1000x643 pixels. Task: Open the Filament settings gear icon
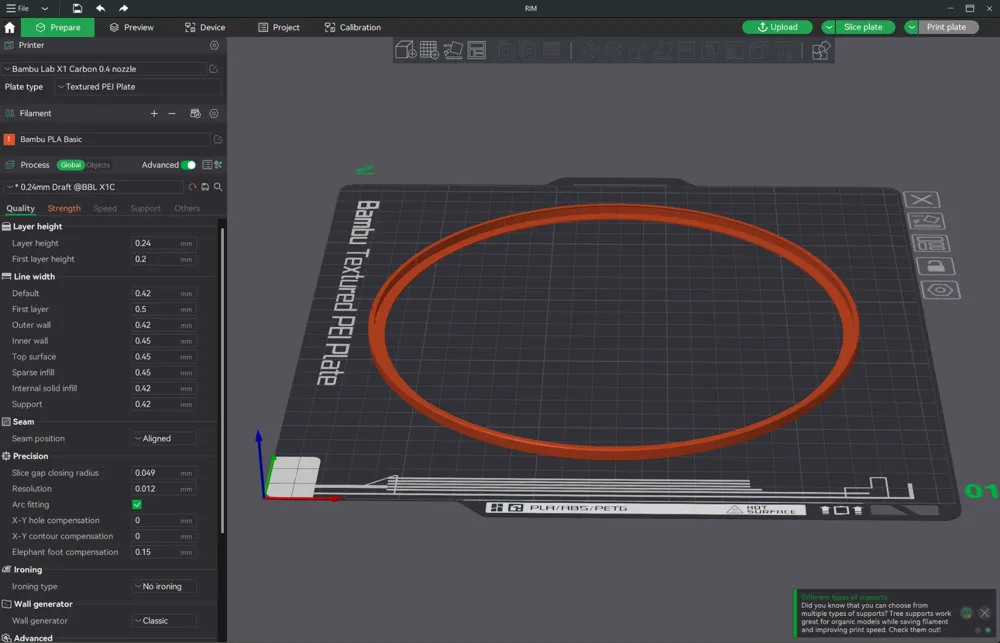tap(214, 114)
